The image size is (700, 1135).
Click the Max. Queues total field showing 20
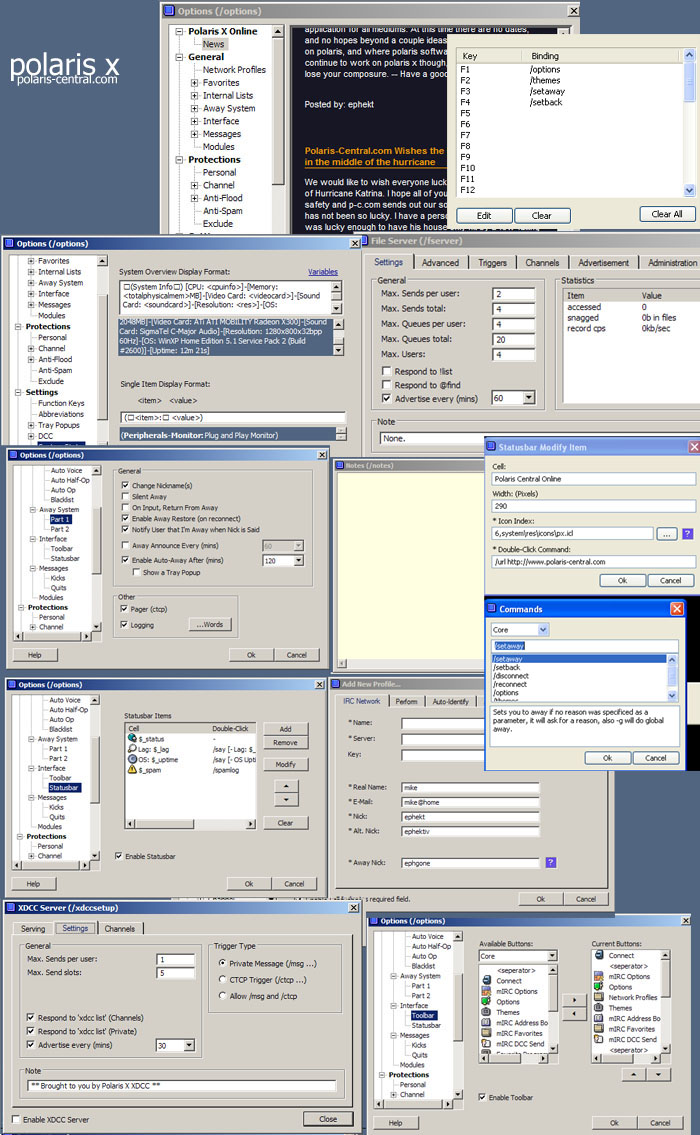(514, 339)
